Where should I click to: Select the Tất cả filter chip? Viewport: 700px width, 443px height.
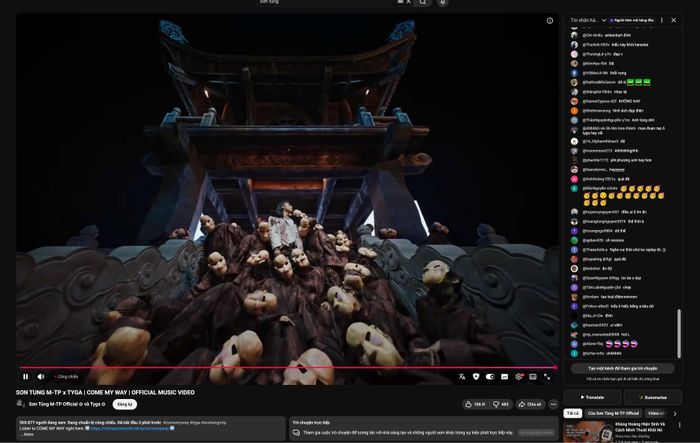click(x=573, y=414)
